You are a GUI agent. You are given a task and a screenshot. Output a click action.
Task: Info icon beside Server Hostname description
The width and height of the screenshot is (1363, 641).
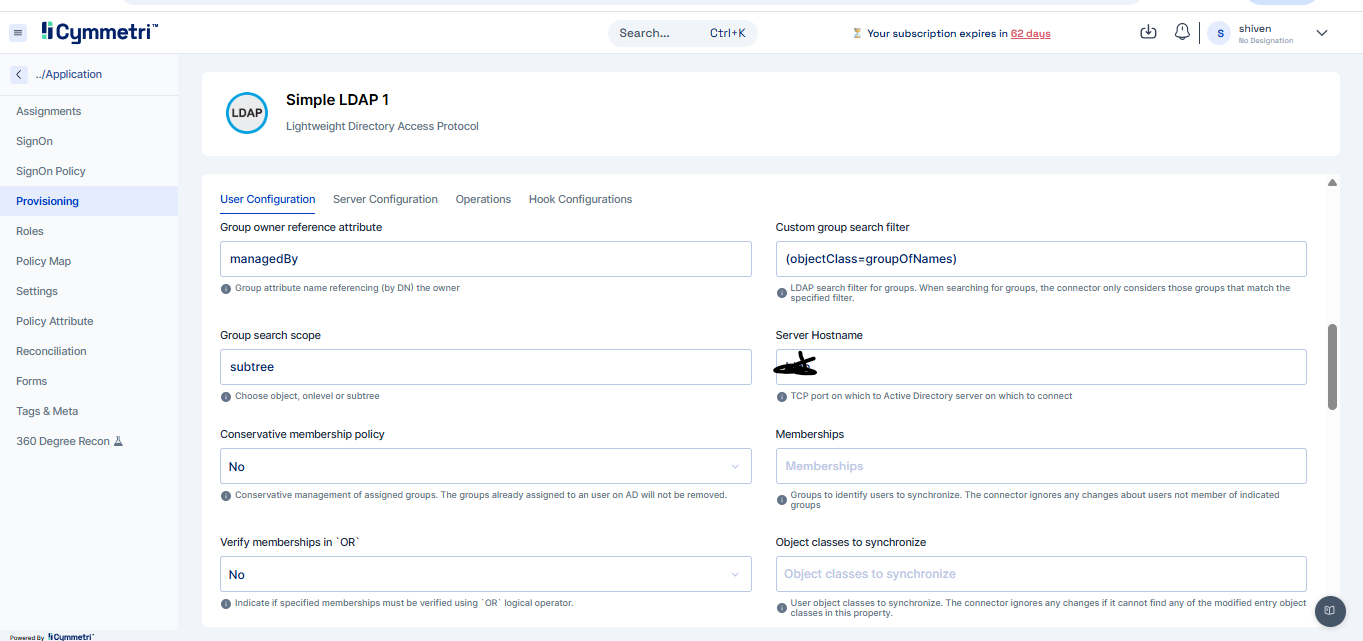pyautogui.click(x=781, y=396)
